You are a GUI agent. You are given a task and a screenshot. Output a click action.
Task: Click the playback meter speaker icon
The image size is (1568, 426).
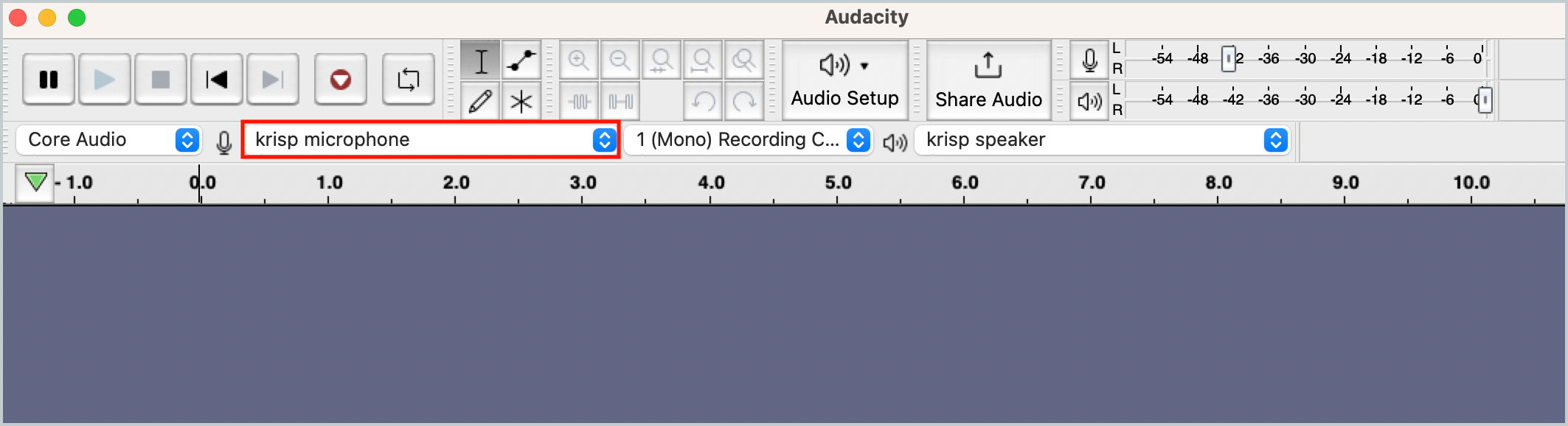(x=1089, y=101)
